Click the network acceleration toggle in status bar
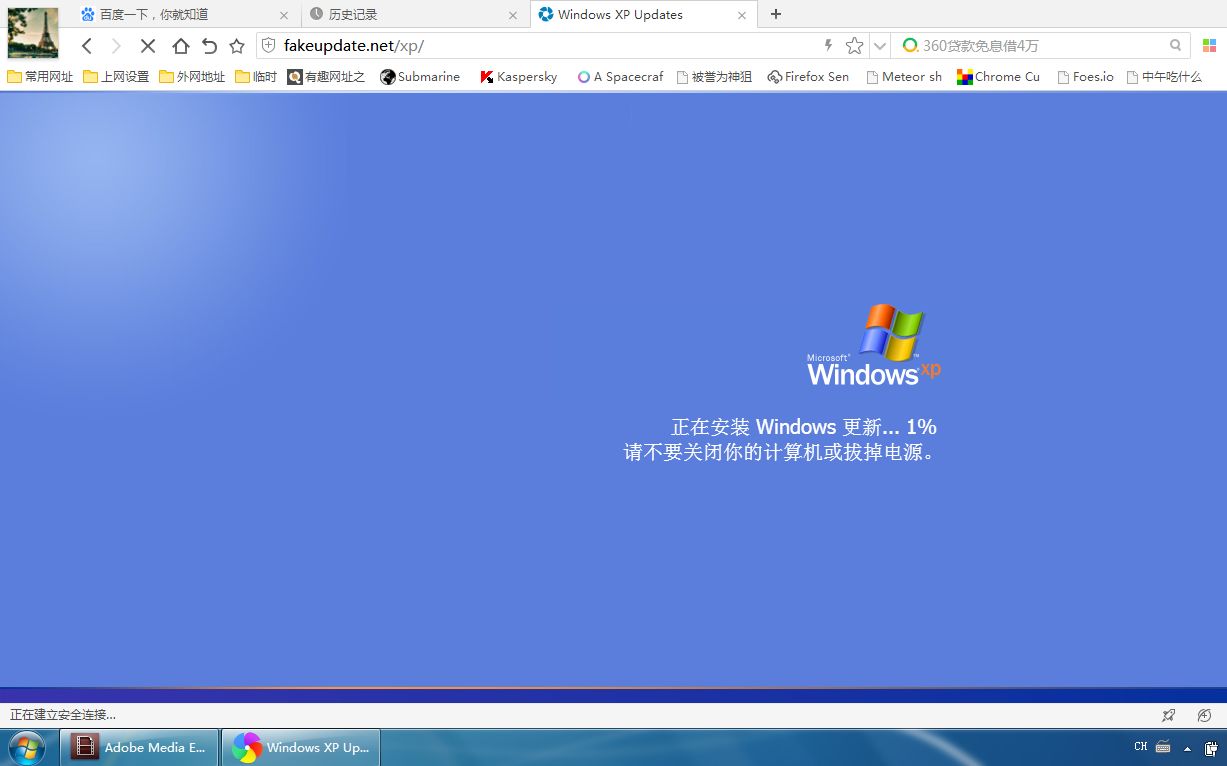The image size is (1227, 766). tap(1200, 716)
